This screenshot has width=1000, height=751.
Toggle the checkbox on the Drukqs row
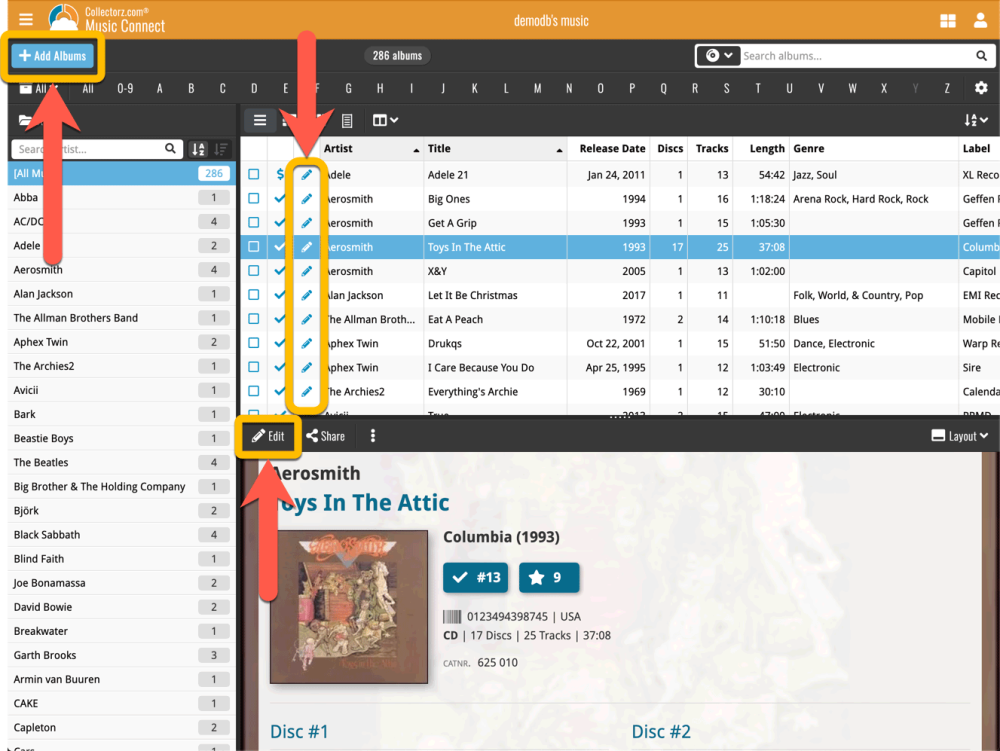[254, 343]
